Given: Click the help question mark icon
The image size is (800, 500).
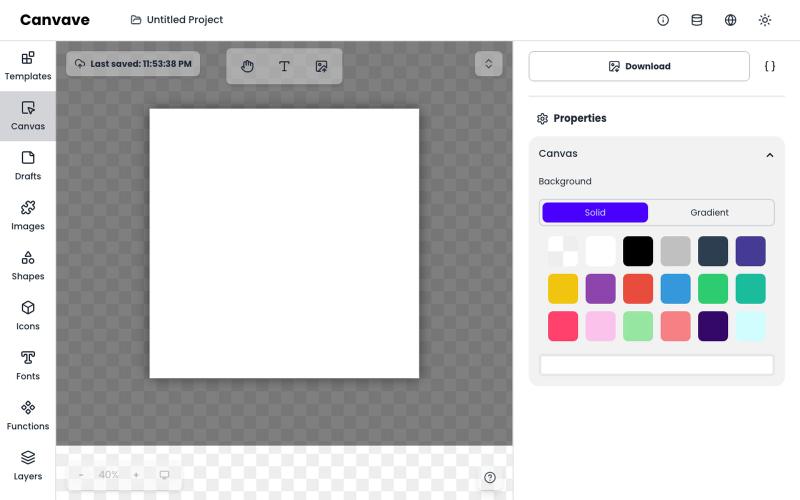Looking at the screenshot, I should (x=490, y=478).
